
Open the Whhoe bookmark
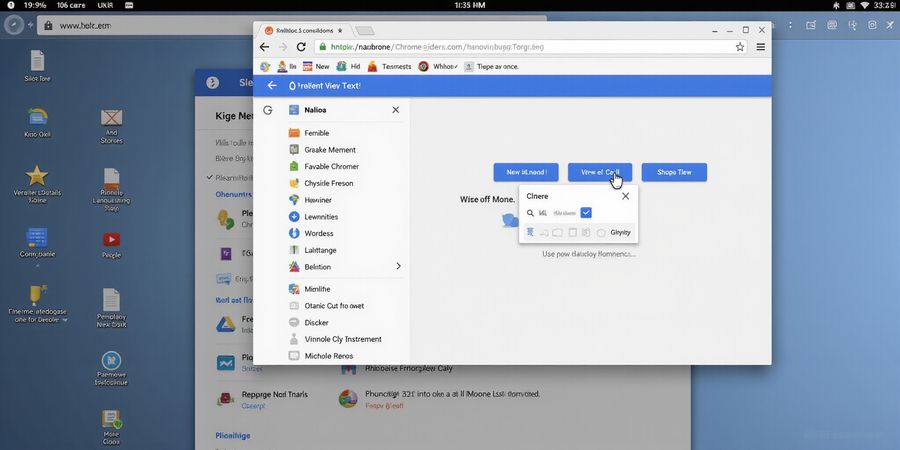pyautogui.click(x=439, y=67)
